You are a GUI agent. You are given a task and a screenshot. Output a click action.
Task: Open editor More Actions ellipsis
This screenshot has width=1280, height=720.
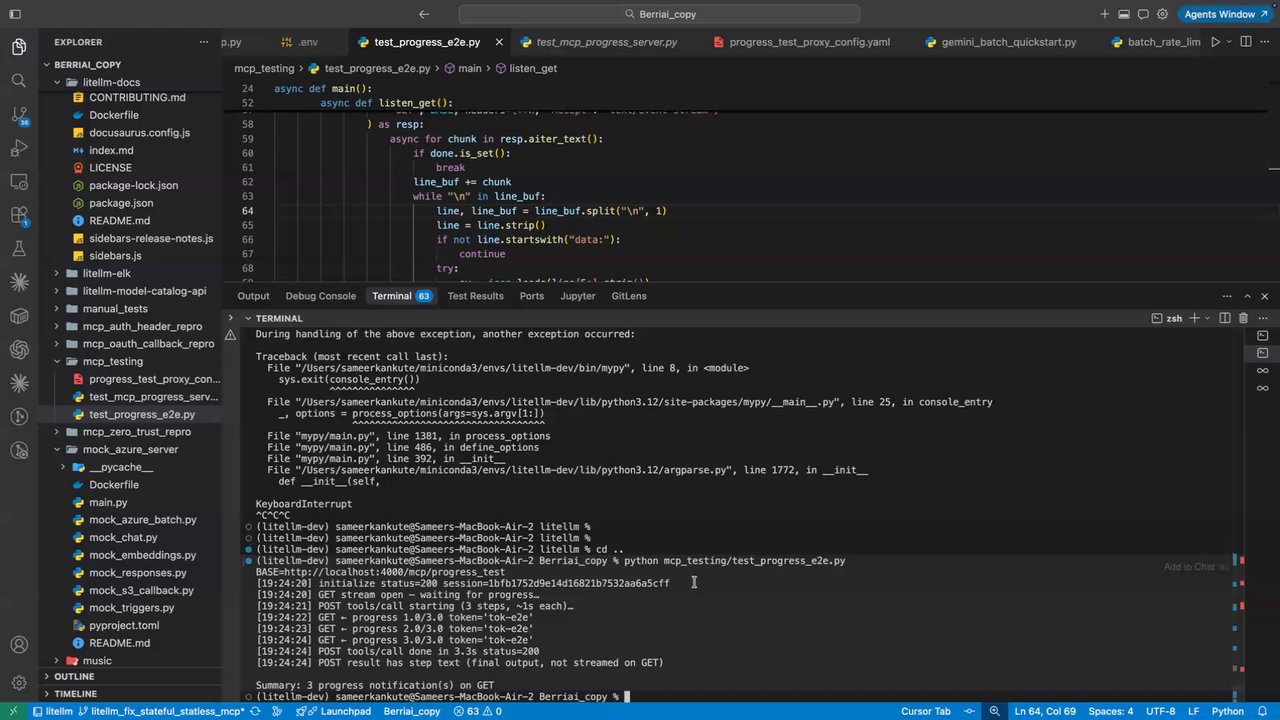pos(1265,42)
